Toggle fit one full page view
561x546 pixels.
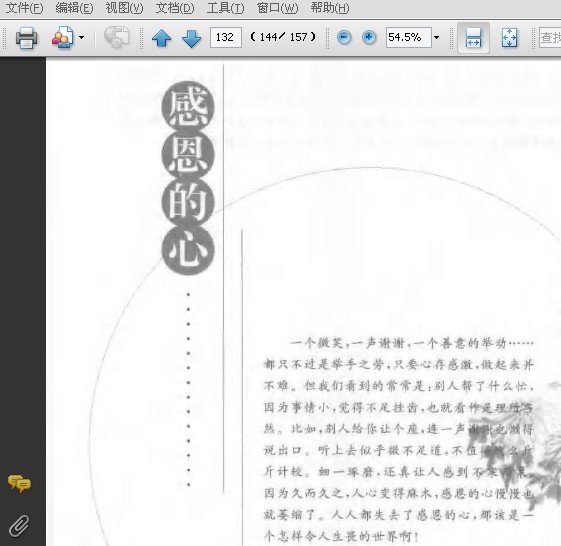[509, 38]
